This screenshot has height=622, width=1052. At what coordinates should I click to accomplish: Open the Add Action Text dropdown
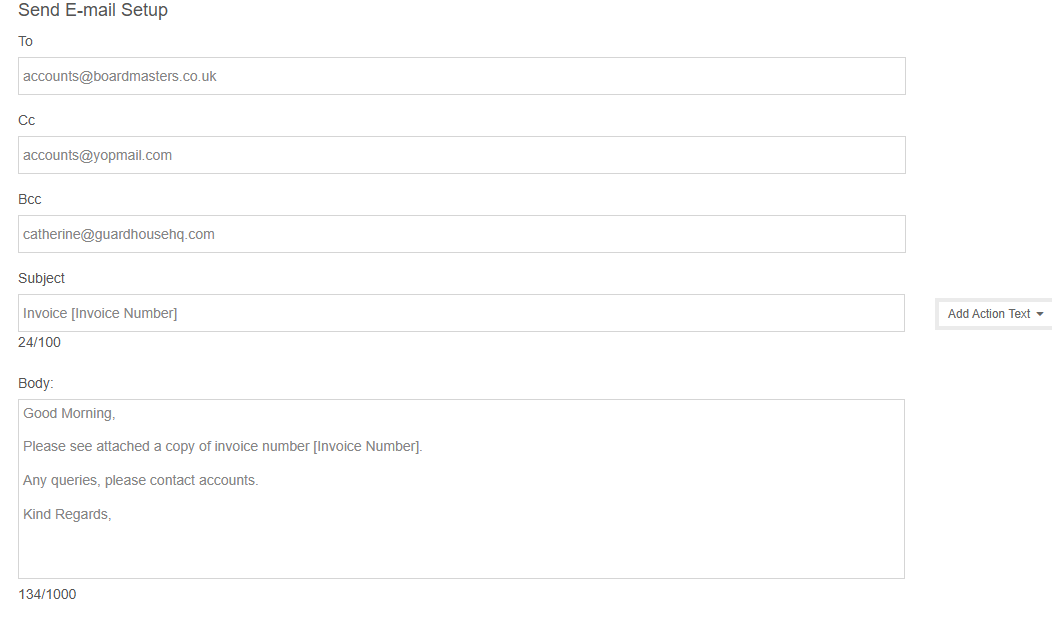coord(988,314)
